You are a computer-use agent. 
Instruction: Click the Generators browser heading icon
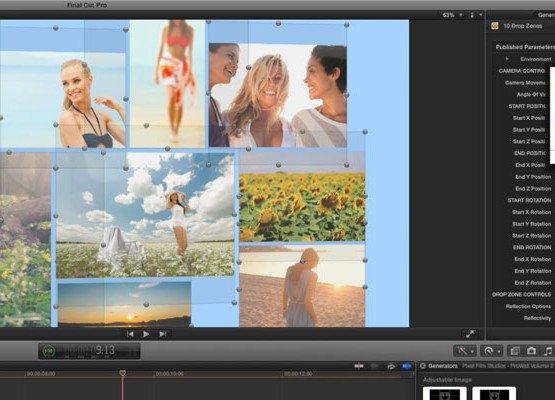point(423,366)
